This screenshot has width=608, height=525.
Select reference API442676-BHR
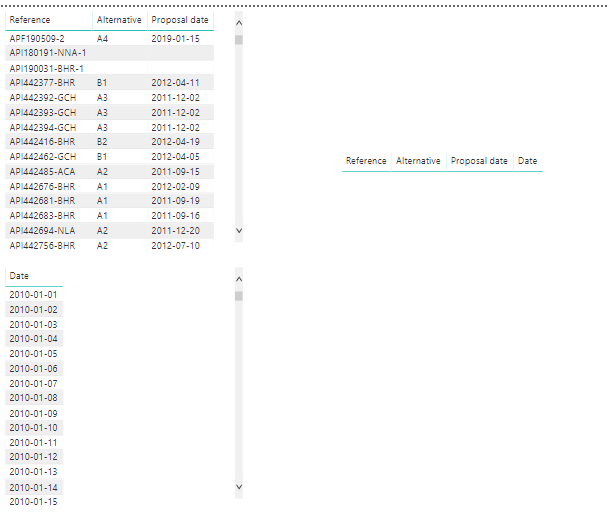(x=42, y=187)
